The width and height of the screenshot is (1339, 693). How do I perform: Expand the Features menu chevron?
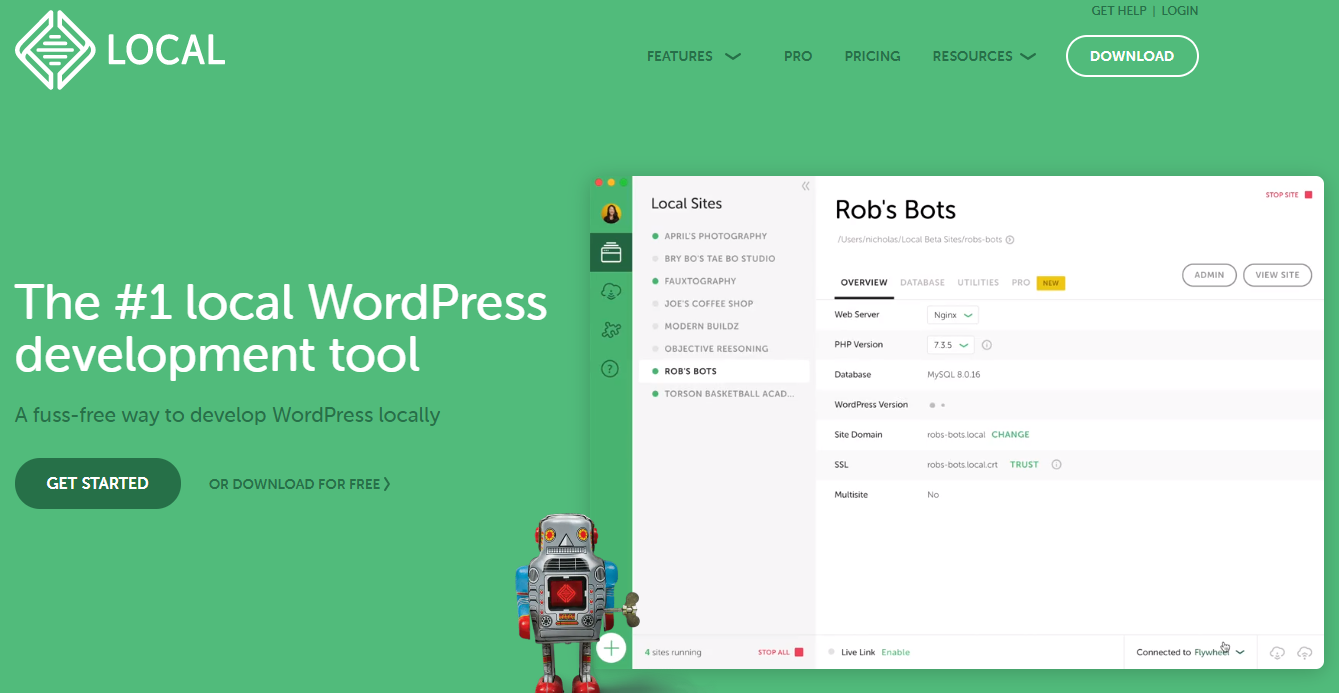tap(733, 56)
